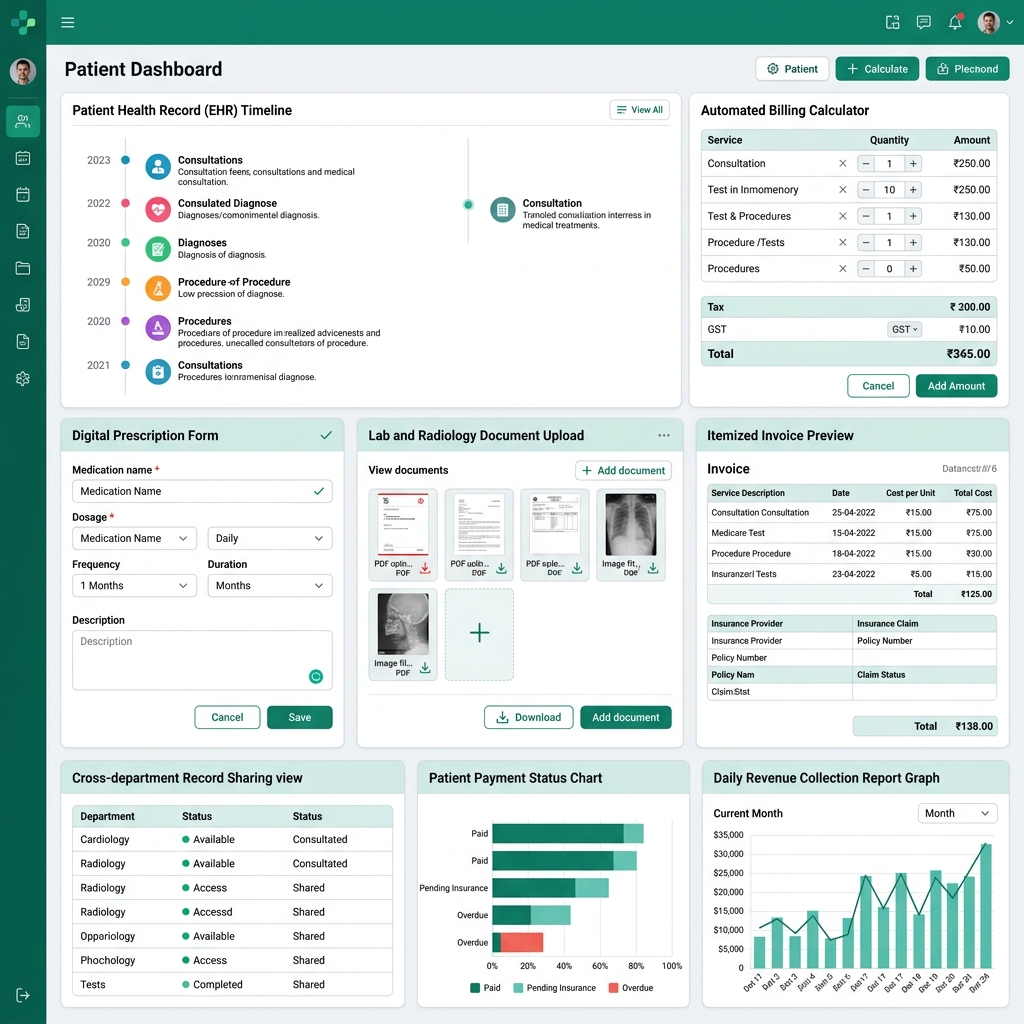The width and height of the screenshot is (1024, 1024).
Task: Click the green refresh icon in Description
Action: [x=315, y=677]
